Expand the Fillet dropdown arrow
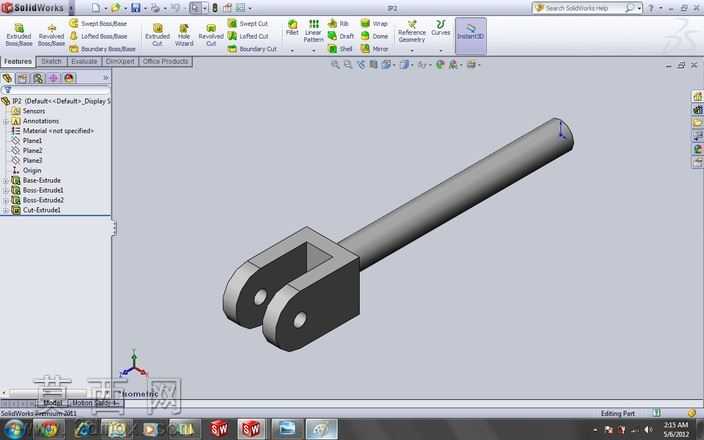704x440 pixels. point(292,50)
